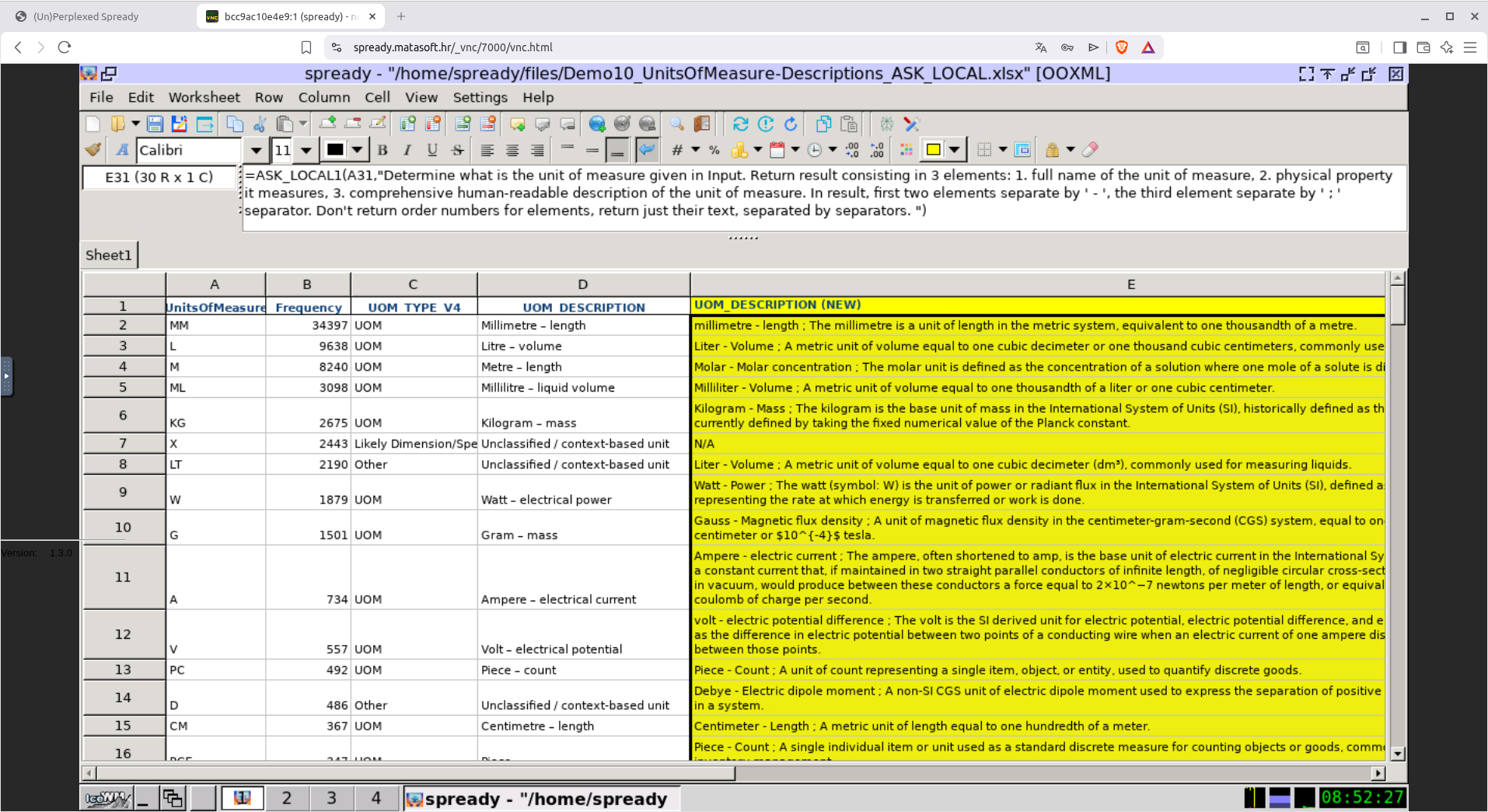Click the cell reference box showing E31
This screenshot has width=1488, height=812.
(x=159, y=177)
